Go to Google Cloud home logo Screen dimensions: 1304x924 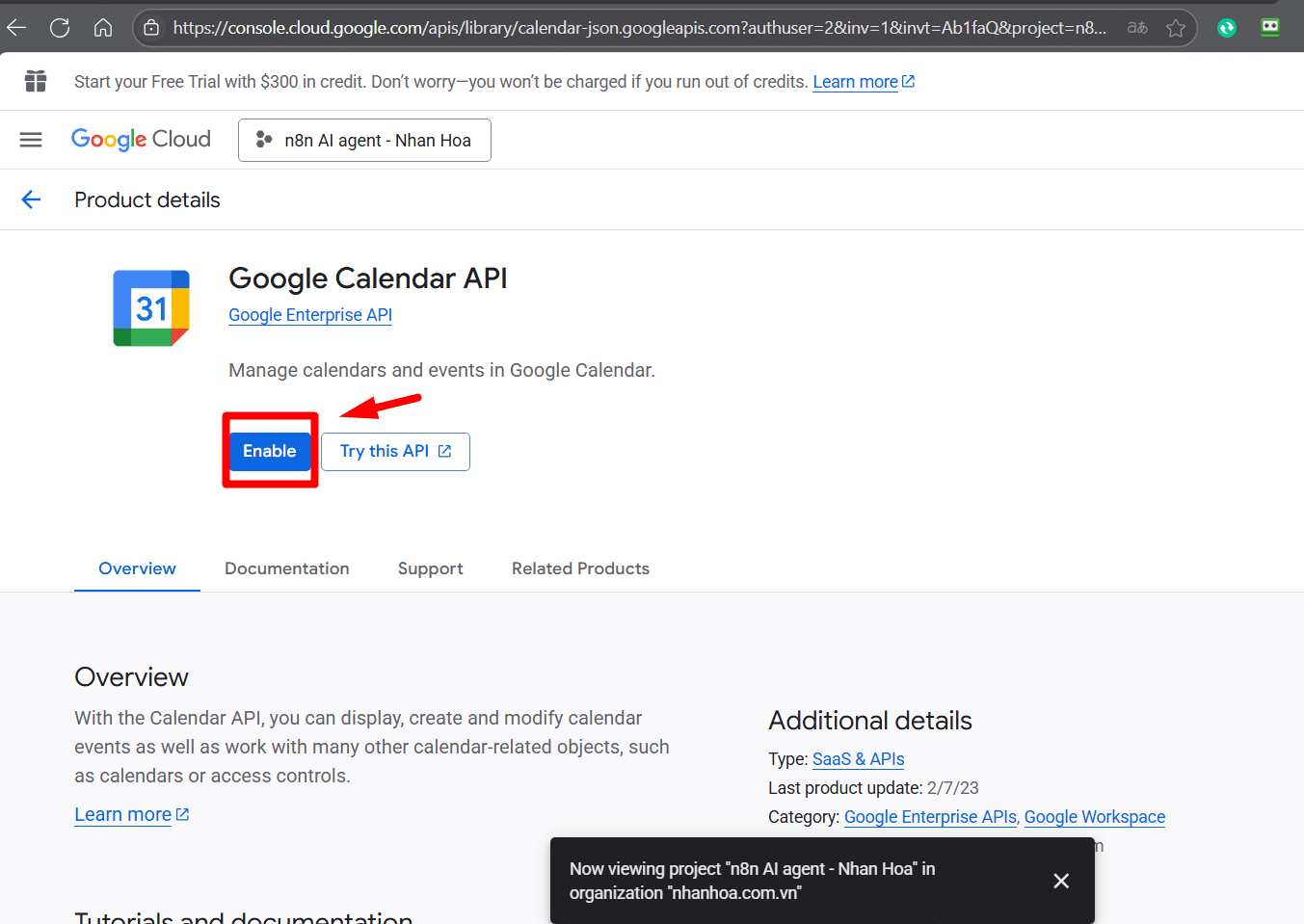point(141,140)
